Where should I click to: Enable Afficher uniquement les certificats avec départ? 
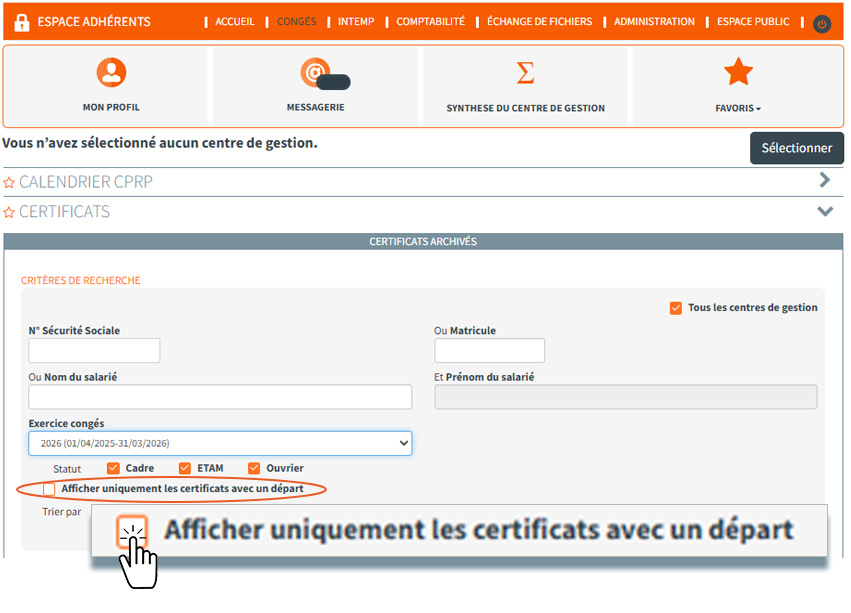coord(49,489)
